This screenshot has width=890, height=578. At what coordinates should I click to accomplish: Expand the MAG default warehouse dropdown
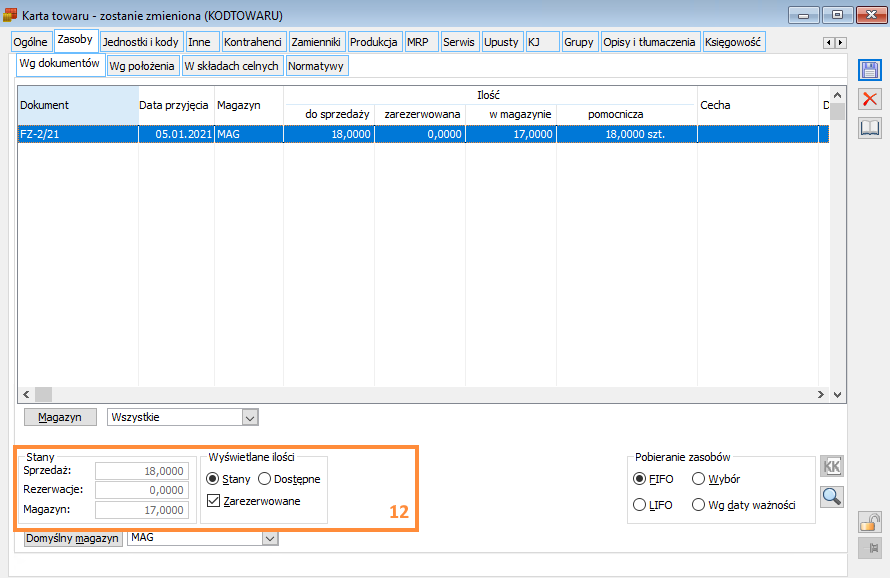[x=269, y=539]
